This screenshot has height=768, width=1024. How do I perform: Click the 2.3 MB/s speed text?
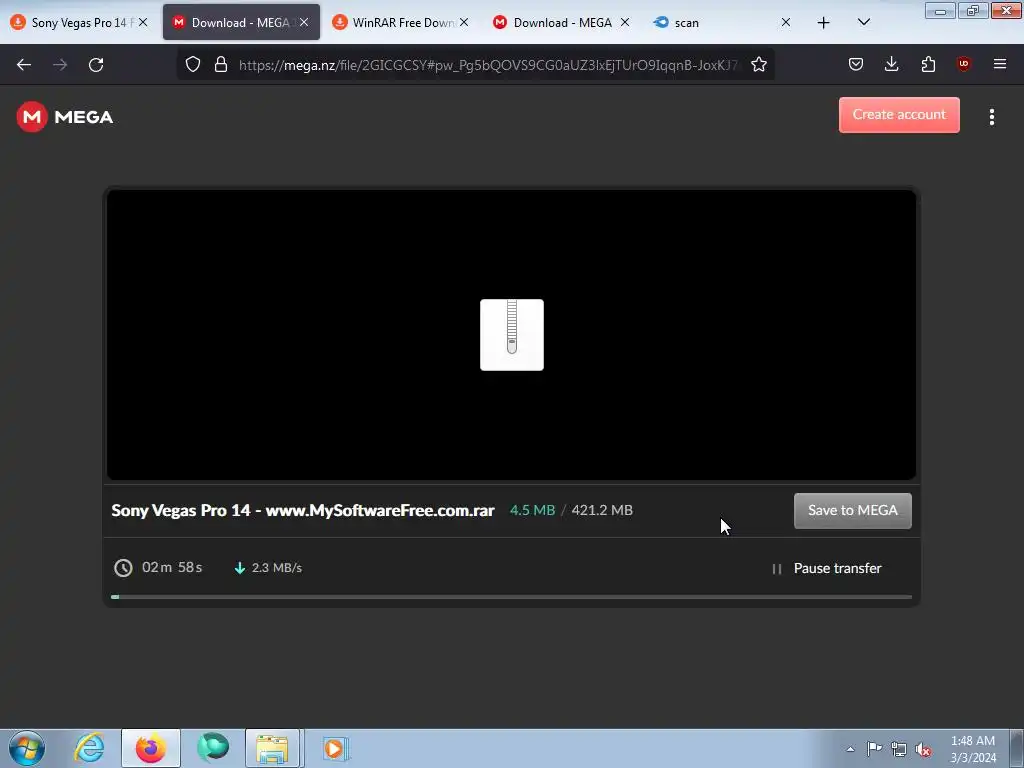277,568
